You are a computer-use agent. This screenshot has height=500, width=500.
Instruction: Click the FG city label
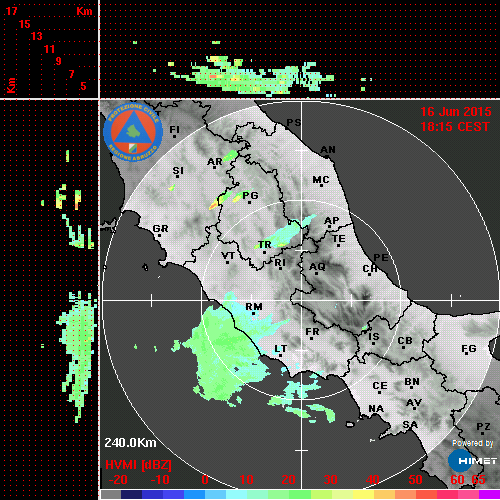469,349
